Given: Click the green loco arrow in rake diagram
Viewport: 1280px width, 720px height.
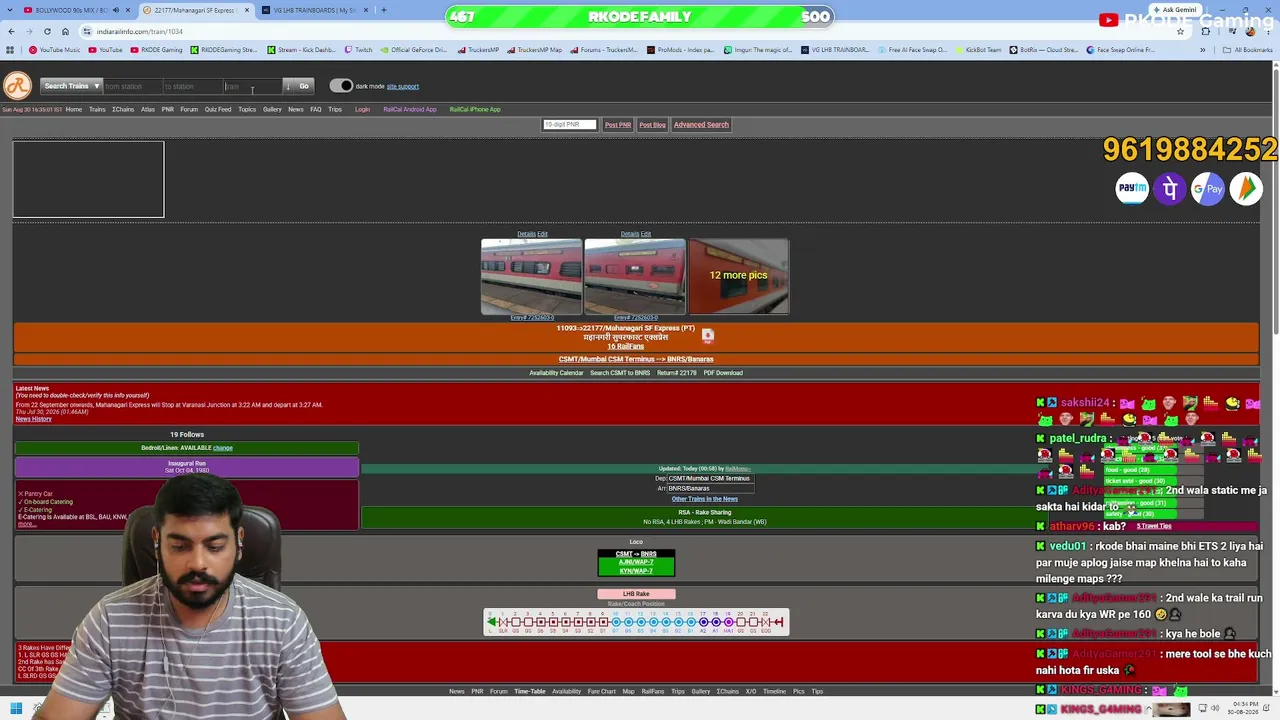Looking at the screenshot, I should [492, 622].
